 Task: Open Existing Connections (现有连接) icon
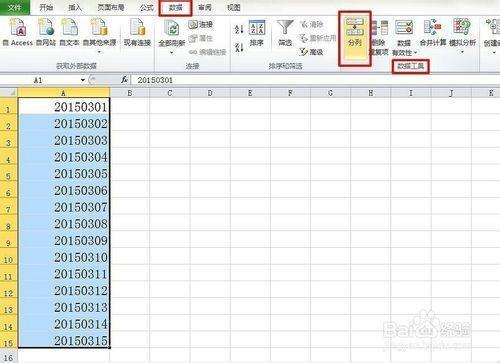click(138, 27)
